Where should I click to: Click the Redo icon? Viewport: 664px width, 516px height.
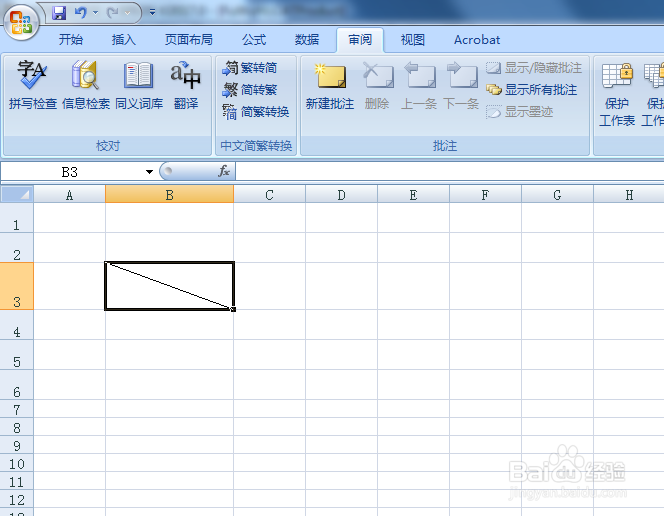click(x=113, y=13)
